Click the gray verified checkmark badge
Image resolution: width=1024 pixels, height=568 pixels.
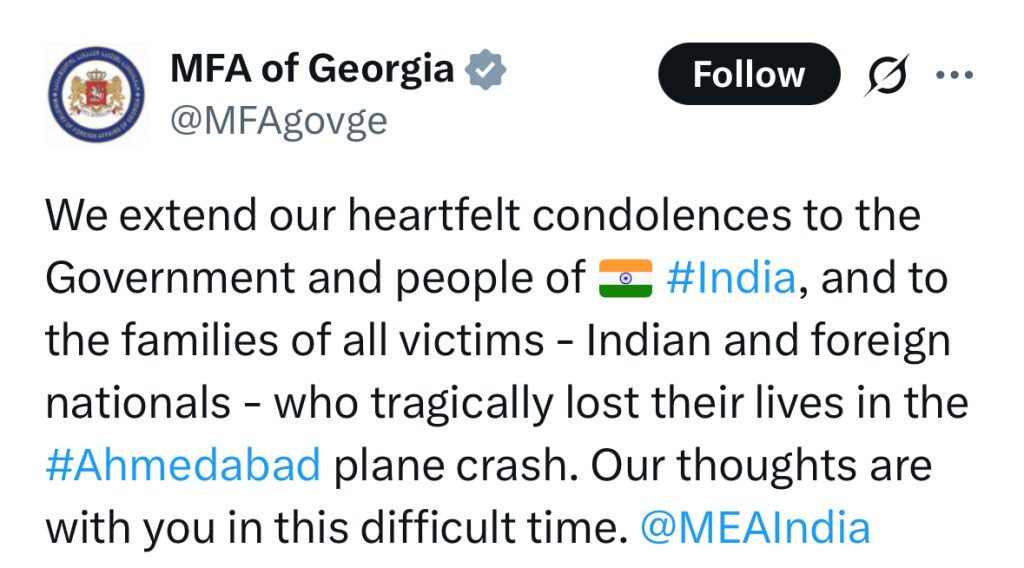click(485, 69)
